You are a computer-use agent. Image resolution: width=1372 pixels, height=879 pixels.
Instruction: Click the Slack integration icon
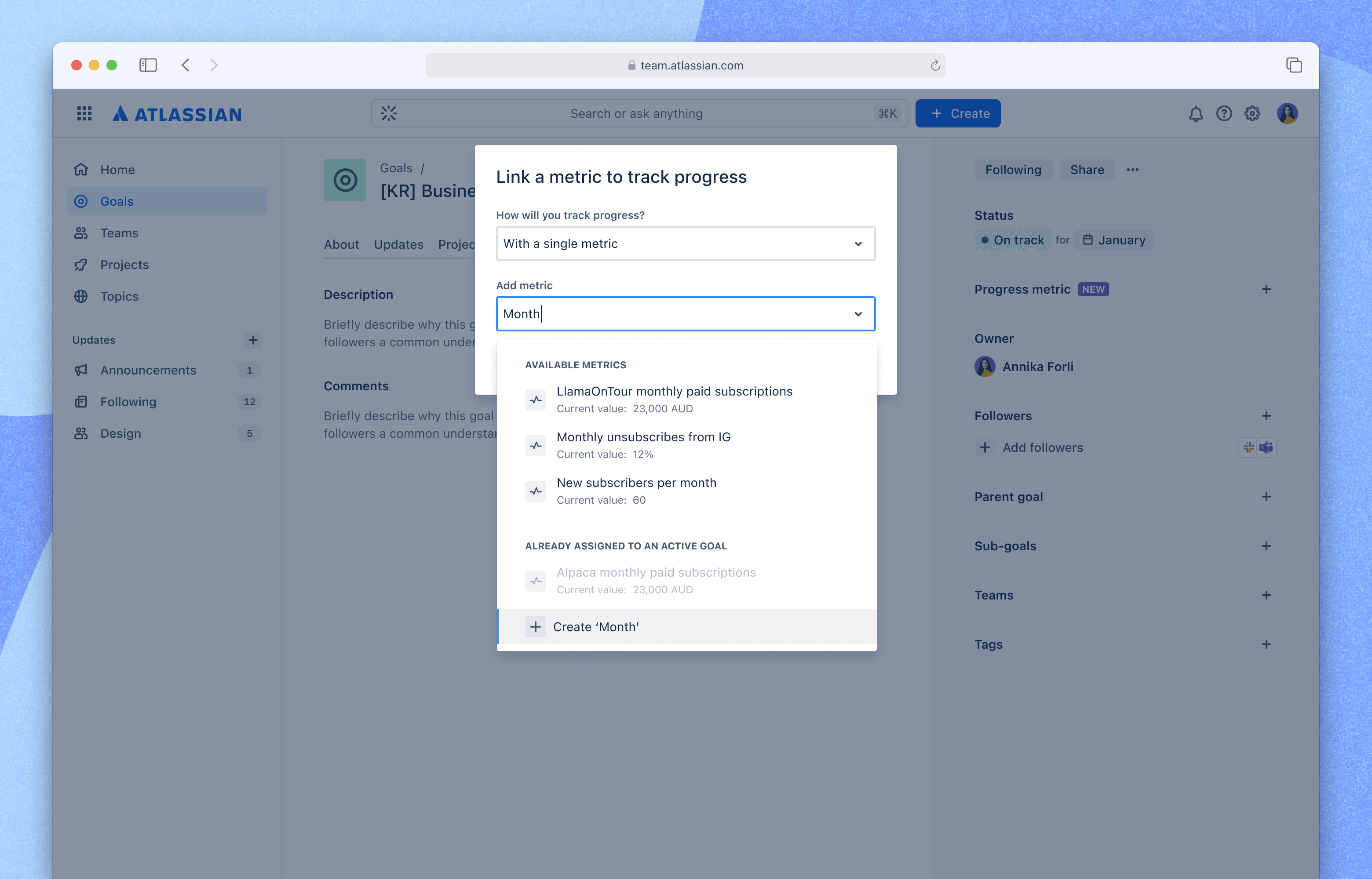1249,447
